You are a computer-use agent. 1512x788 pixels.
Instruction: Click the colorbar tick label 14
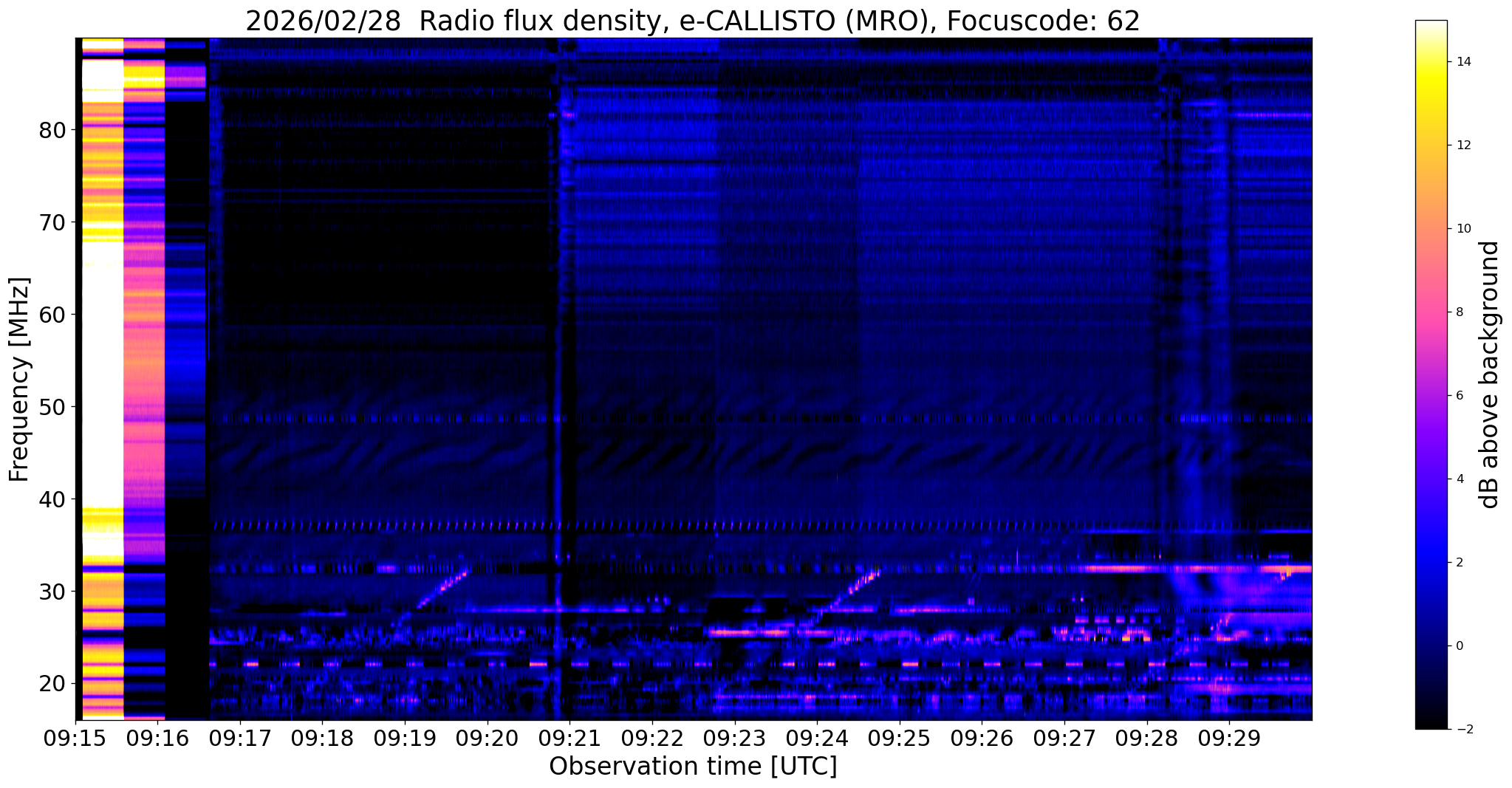click(1462, 62)
